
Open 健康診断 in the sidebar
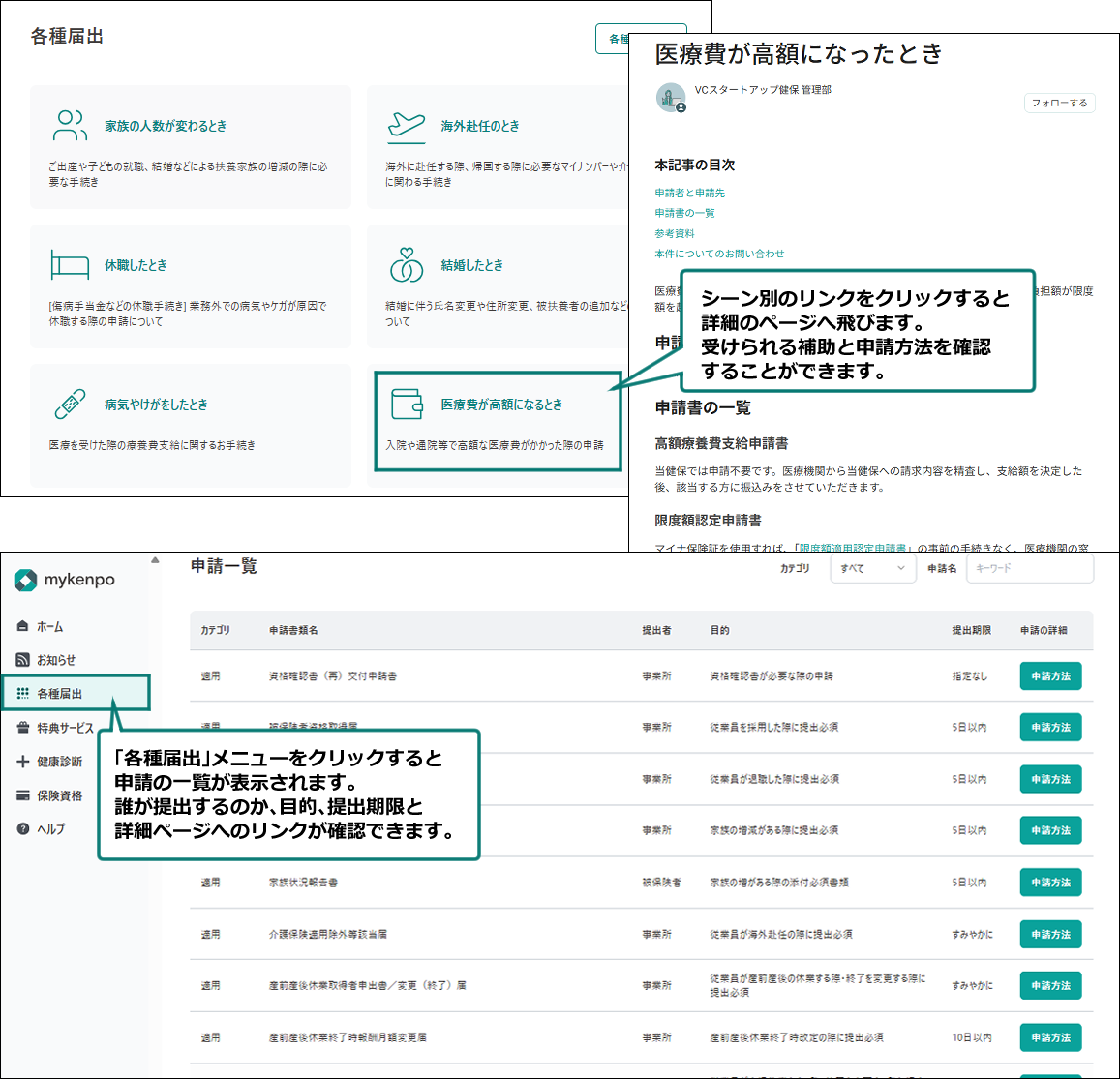tap(59, 762)
